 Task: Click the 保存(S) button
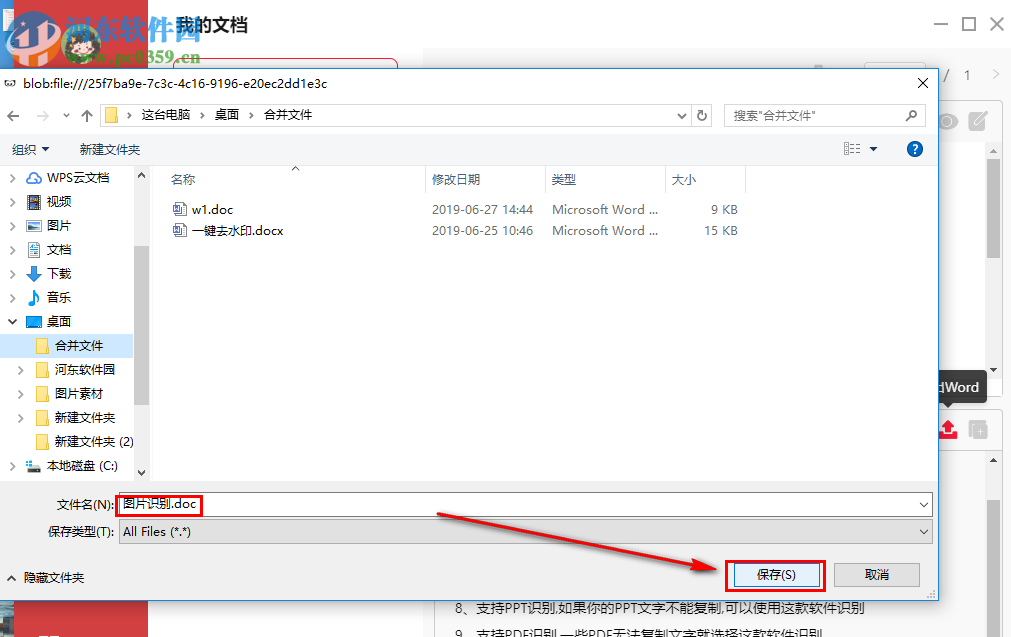pos(776,574)
